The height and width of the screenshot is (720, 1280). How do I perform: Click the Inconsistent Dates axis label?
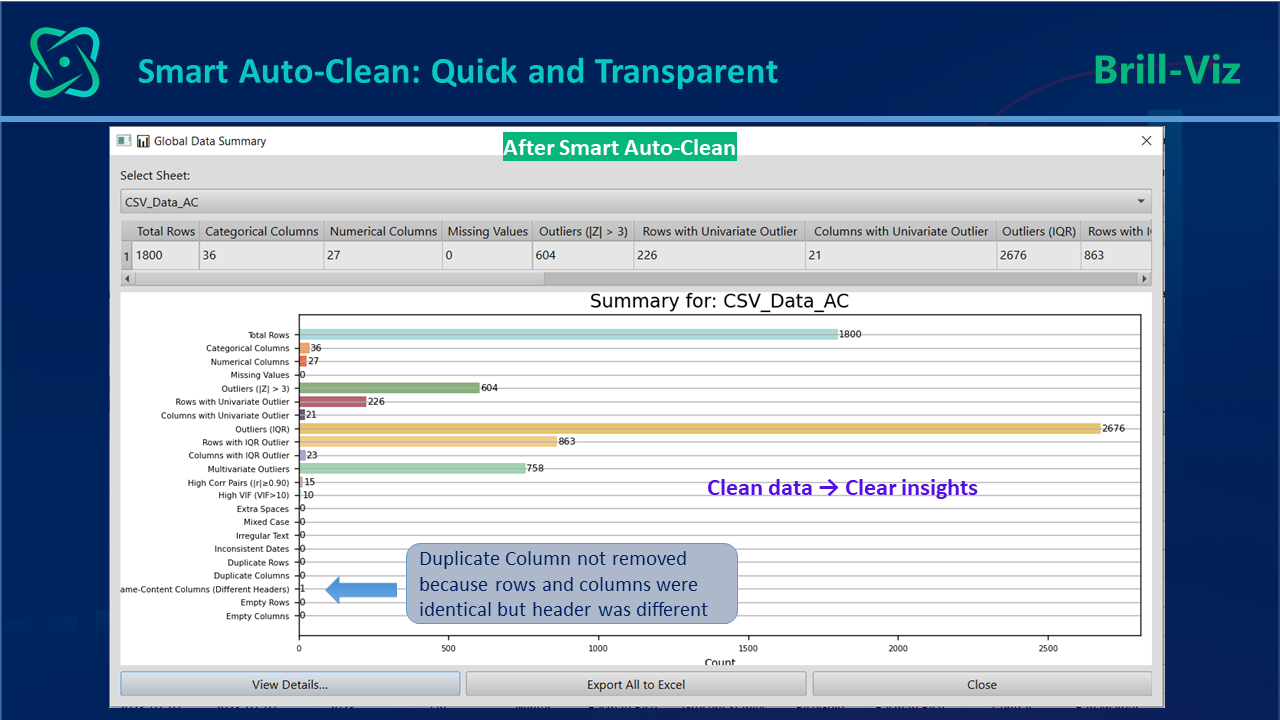pos(252,549)
